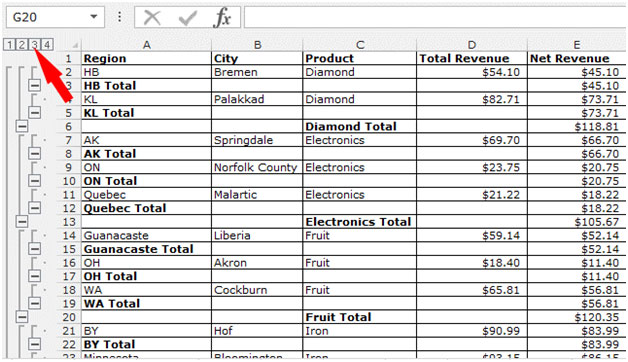Click the Cancel (X) formula bar icon

[x=152, y=18]
